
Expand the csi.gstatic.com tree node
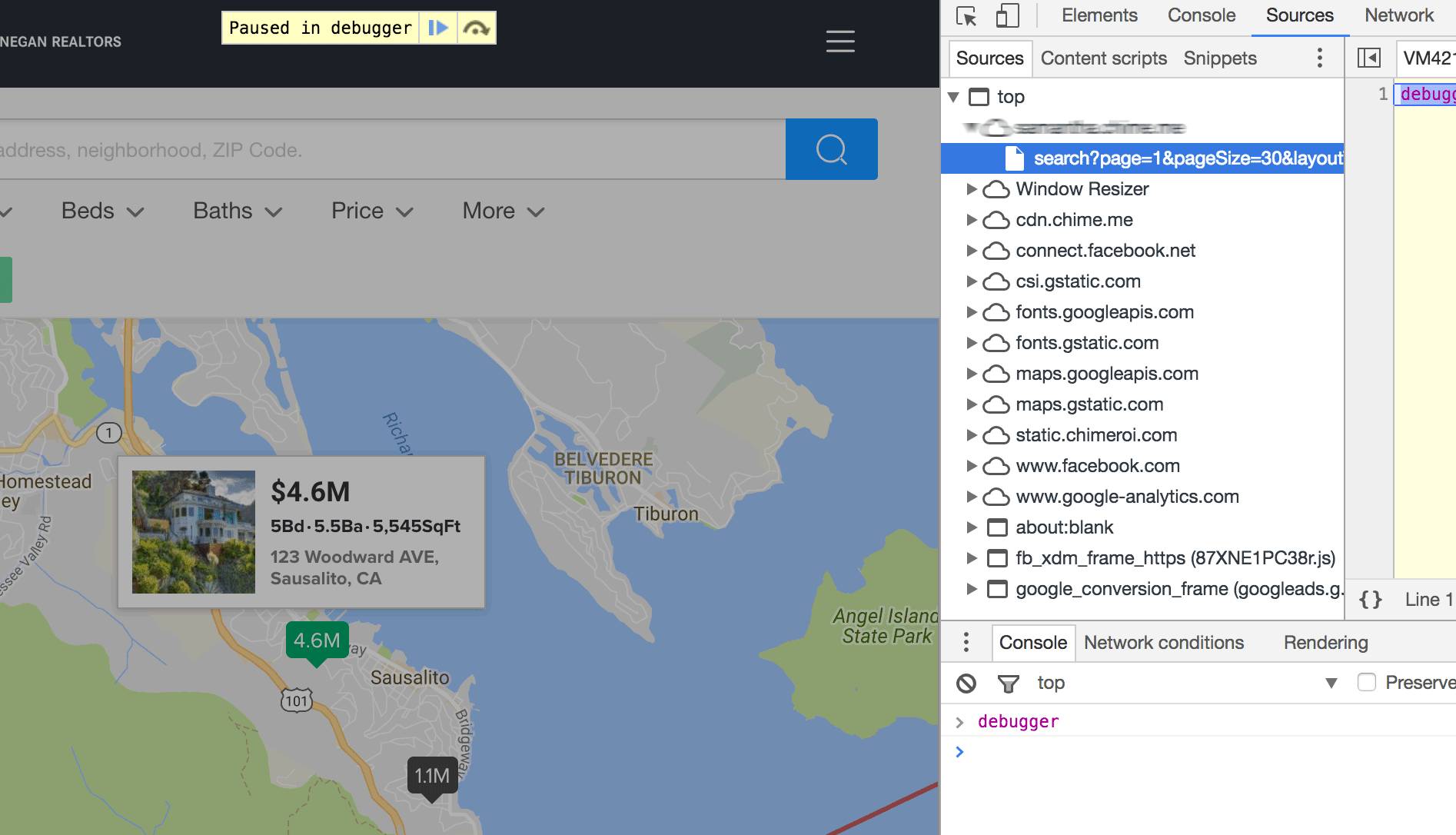pyautogui.click(x=972, y=281)
